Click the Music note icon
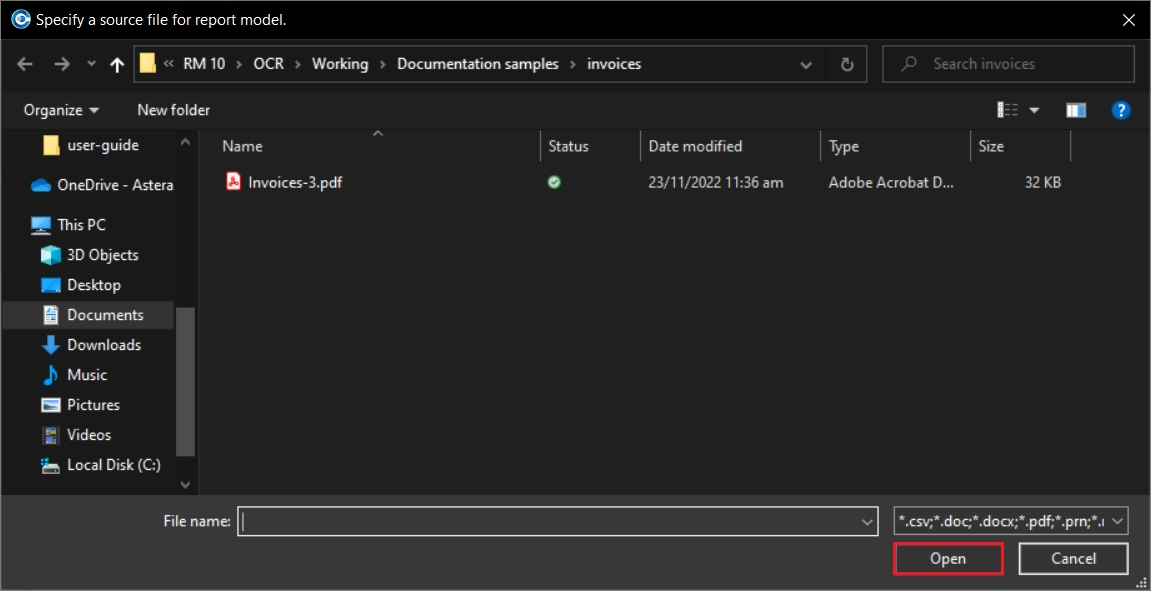Image resolution: width=1151 pixels, height=591 pixels. (x=51, y=375)
